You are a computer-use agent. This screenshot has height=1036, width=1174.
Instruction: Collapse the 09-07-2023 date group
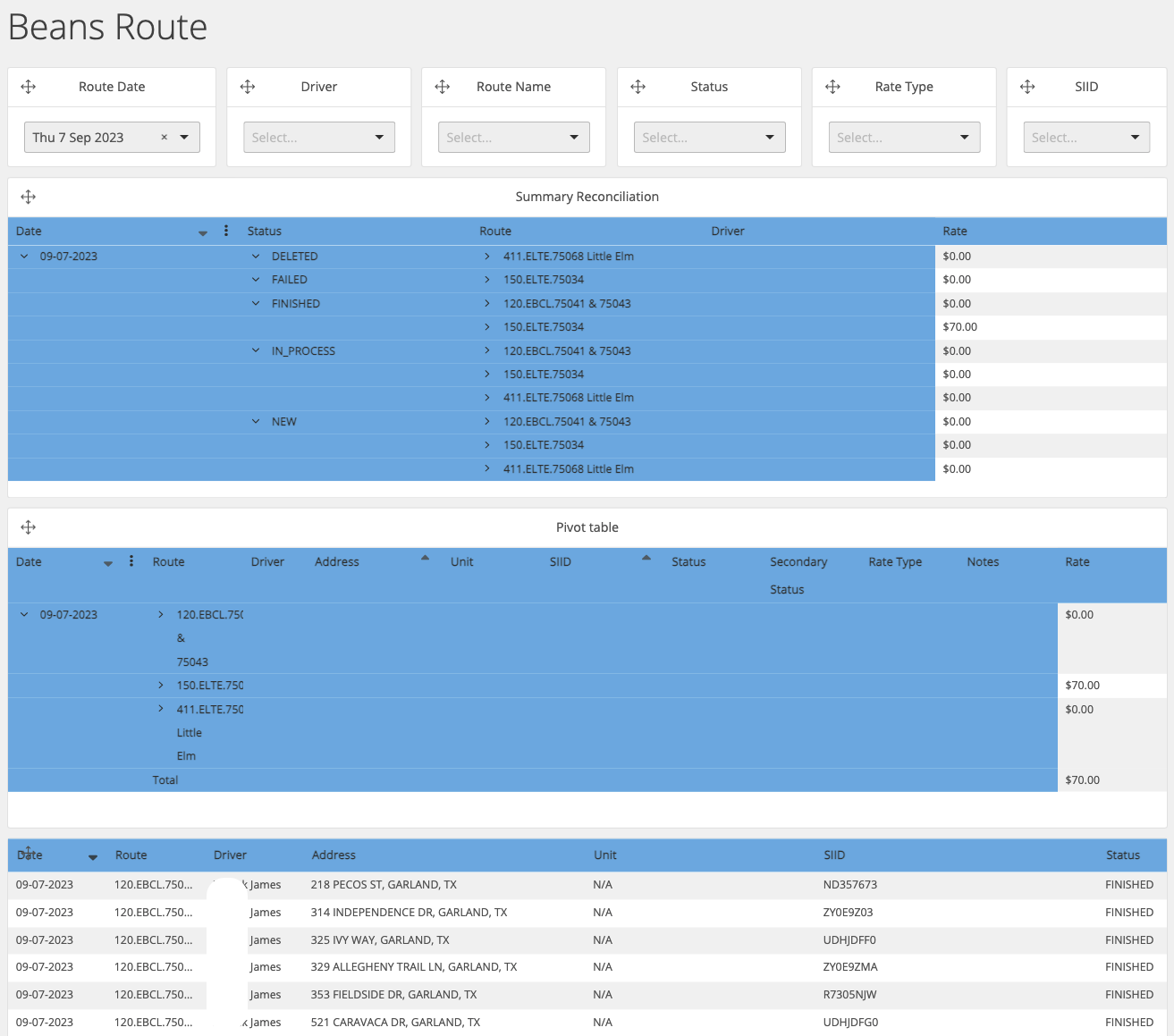pos(24,256)
